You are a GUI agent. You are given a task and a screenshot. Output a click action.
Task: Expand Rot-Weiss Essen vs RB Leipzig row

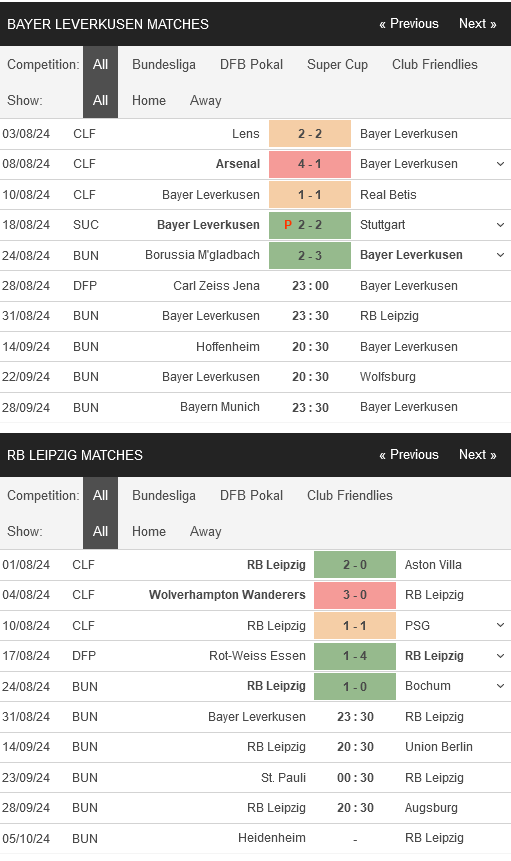point(500,656)
